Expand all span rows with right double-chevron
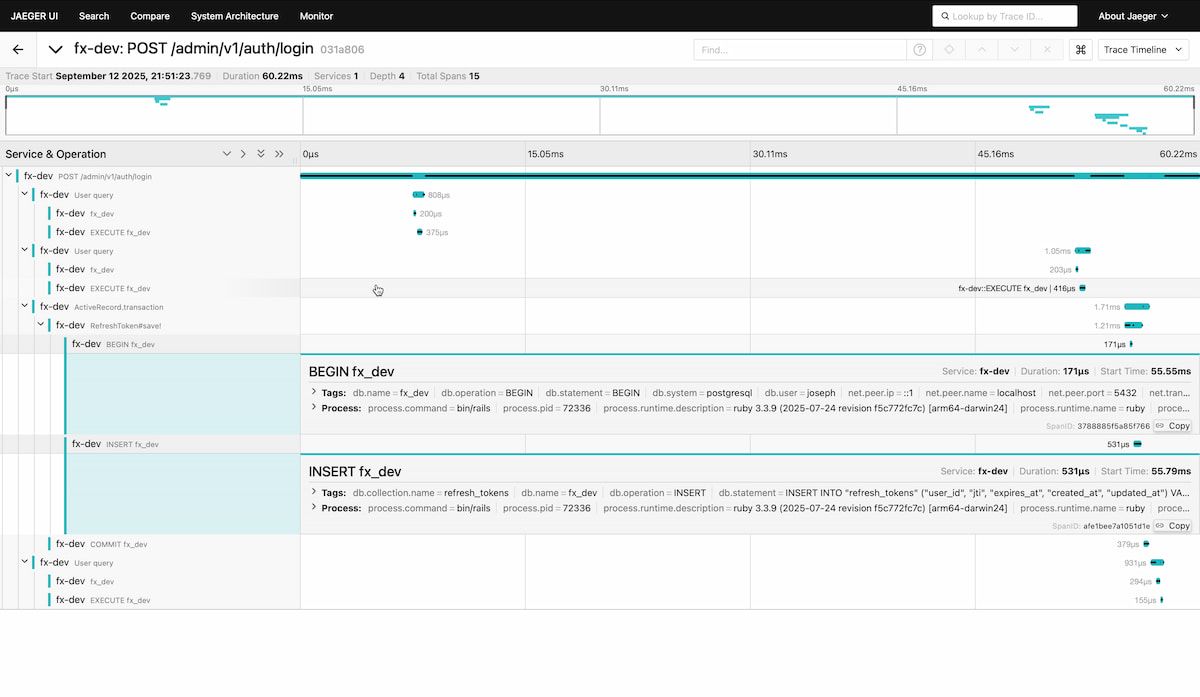The image size is (1200, 697). point(279,153)
